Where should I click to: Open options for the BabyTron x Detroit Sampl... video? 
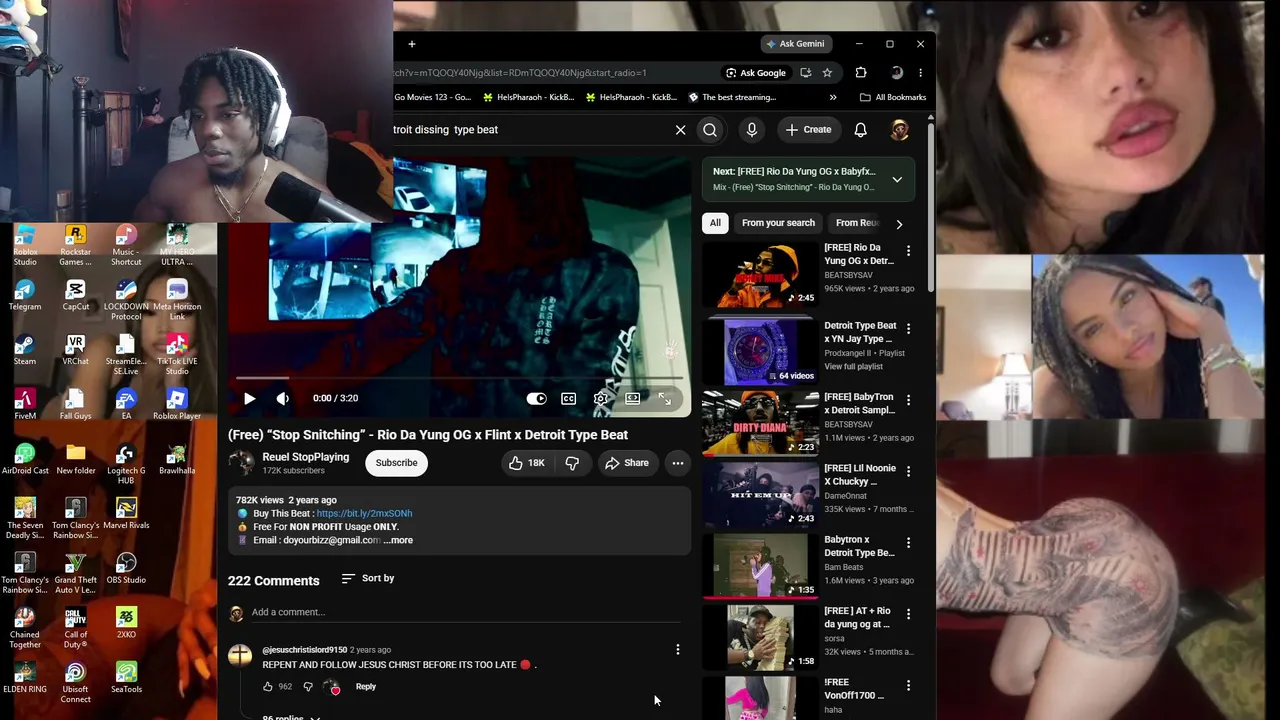[x=908, y=400]
